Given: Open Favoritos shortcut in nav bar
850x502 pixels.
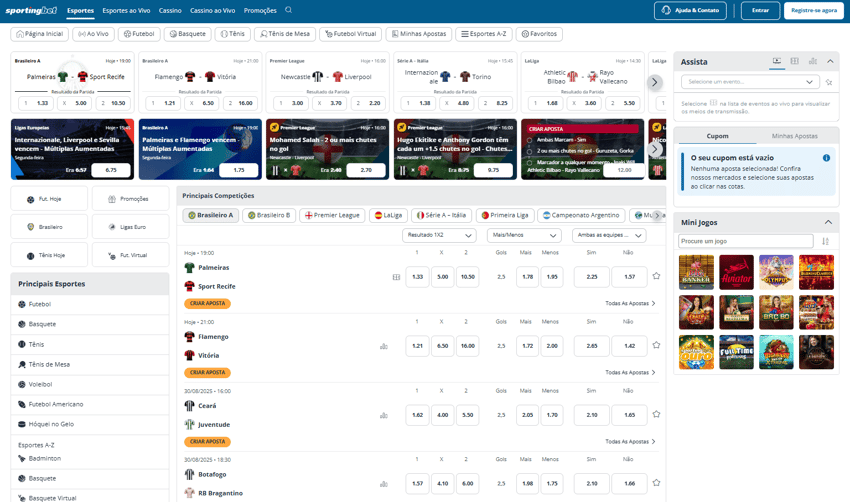Looking at the screenshot, I should click(539, 34).
